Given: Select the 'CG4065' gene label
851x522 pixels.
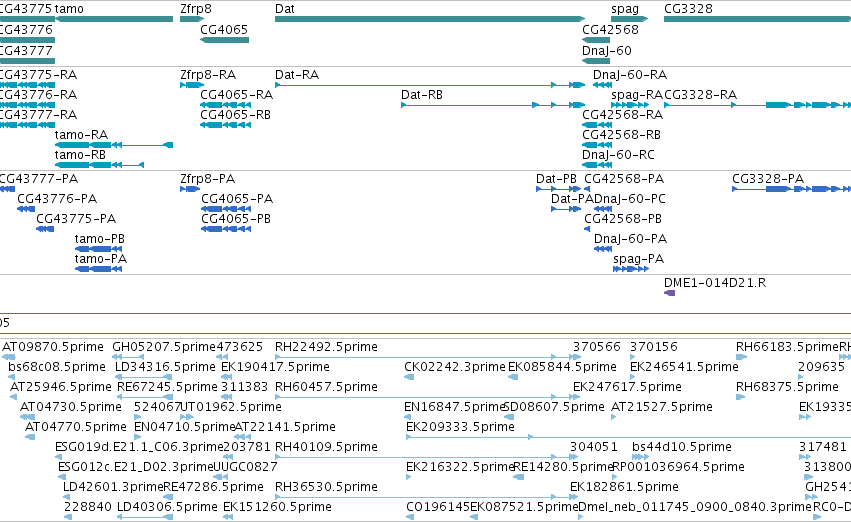Looking at the screenshot, I should click(x=224, y=29).
